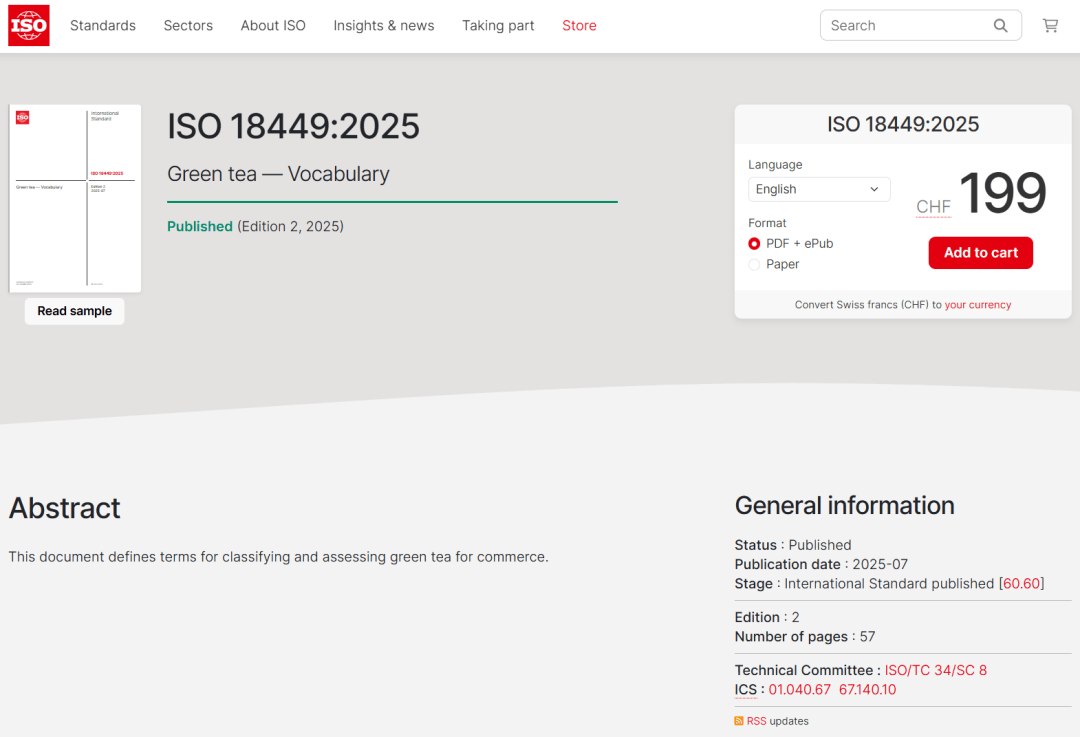Click the standard cover page thumbnail

[75, 198]
